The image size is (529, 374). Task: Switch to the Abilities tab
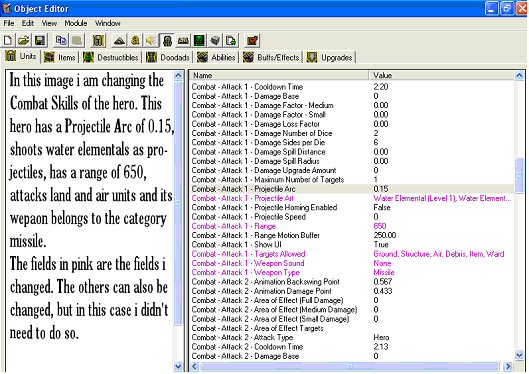[x=216, y=58]
